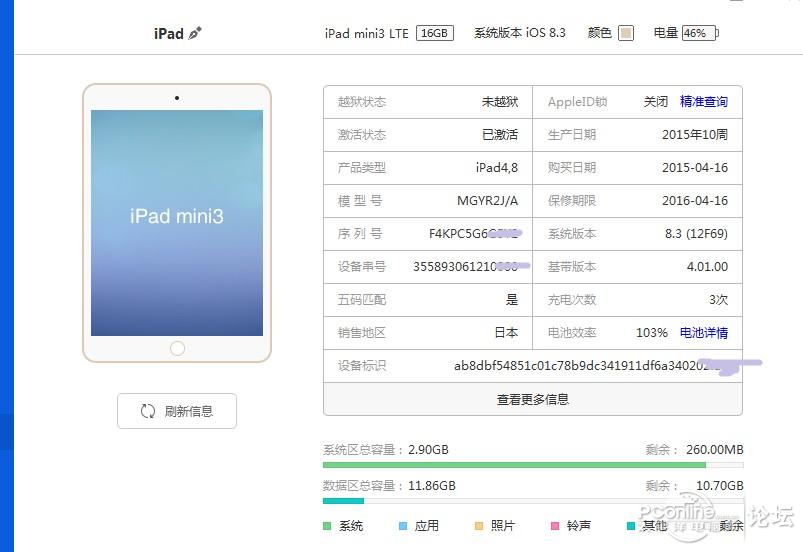Viewport: 803px width, 552px height.
Task: Click the data partition capacity bar
Action: coord(533,501)
